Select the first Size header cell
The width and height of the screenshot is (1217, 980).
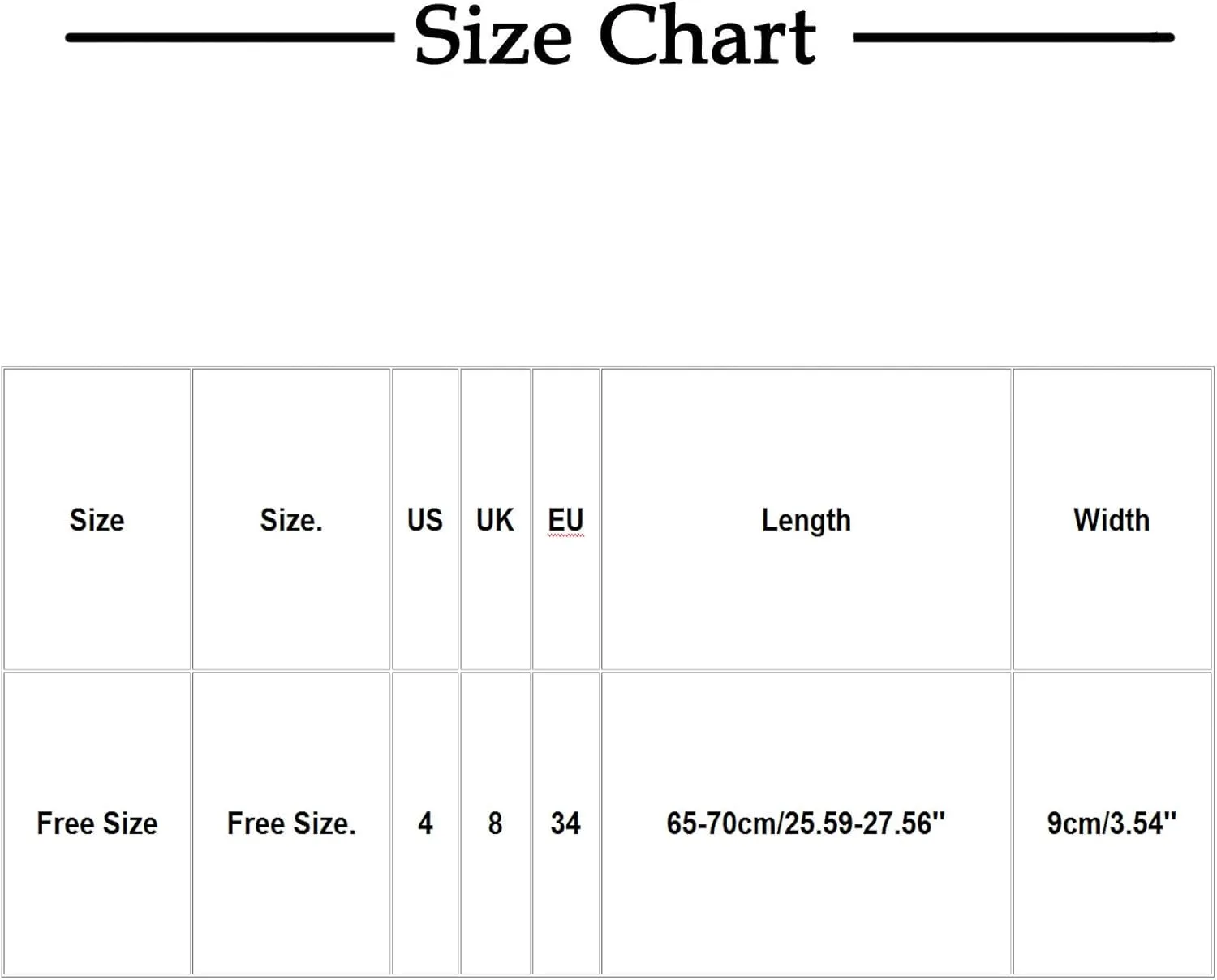pos(97,520)
